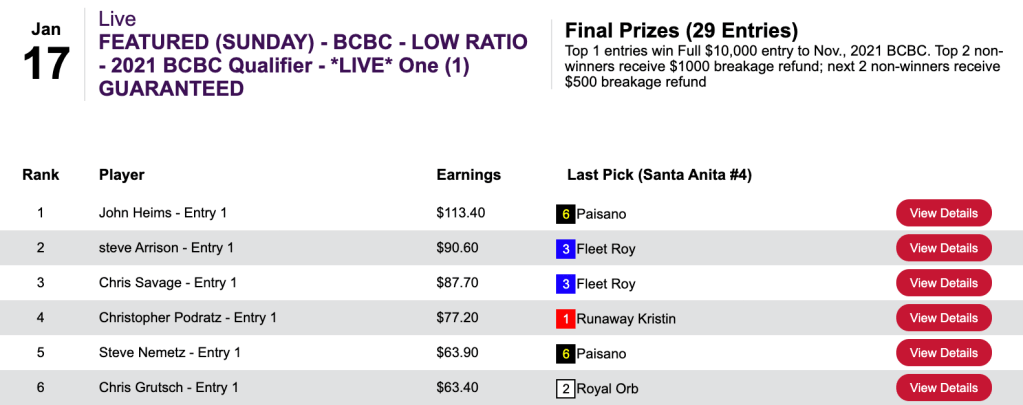Show View Details for Chris Savage
Screen dimensions: 1023x405
(x=943, y=283)
